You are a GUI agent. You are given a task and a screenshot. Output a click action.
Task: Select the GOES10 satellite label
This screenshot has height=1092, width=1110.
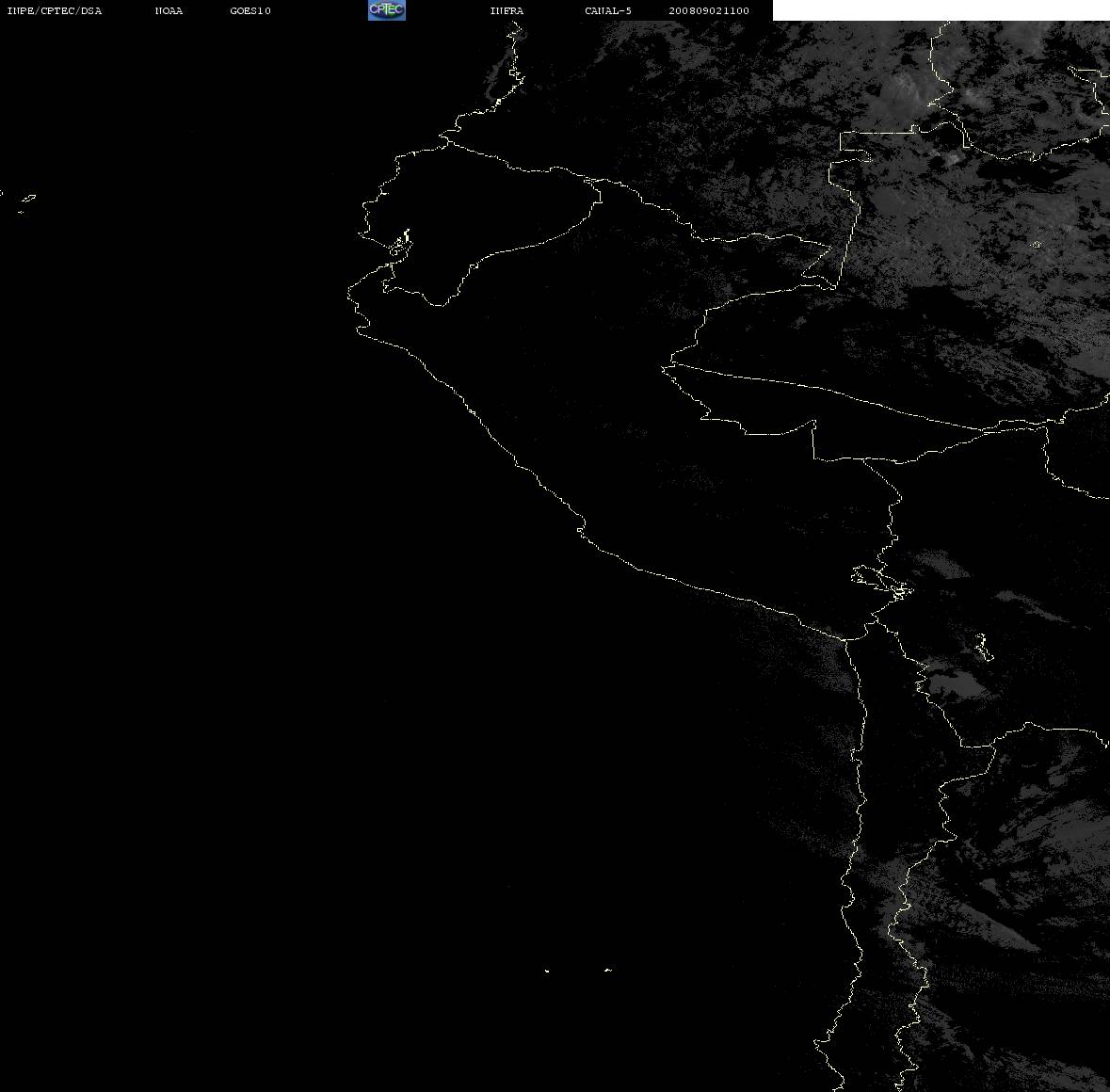(x=249, y=10)
